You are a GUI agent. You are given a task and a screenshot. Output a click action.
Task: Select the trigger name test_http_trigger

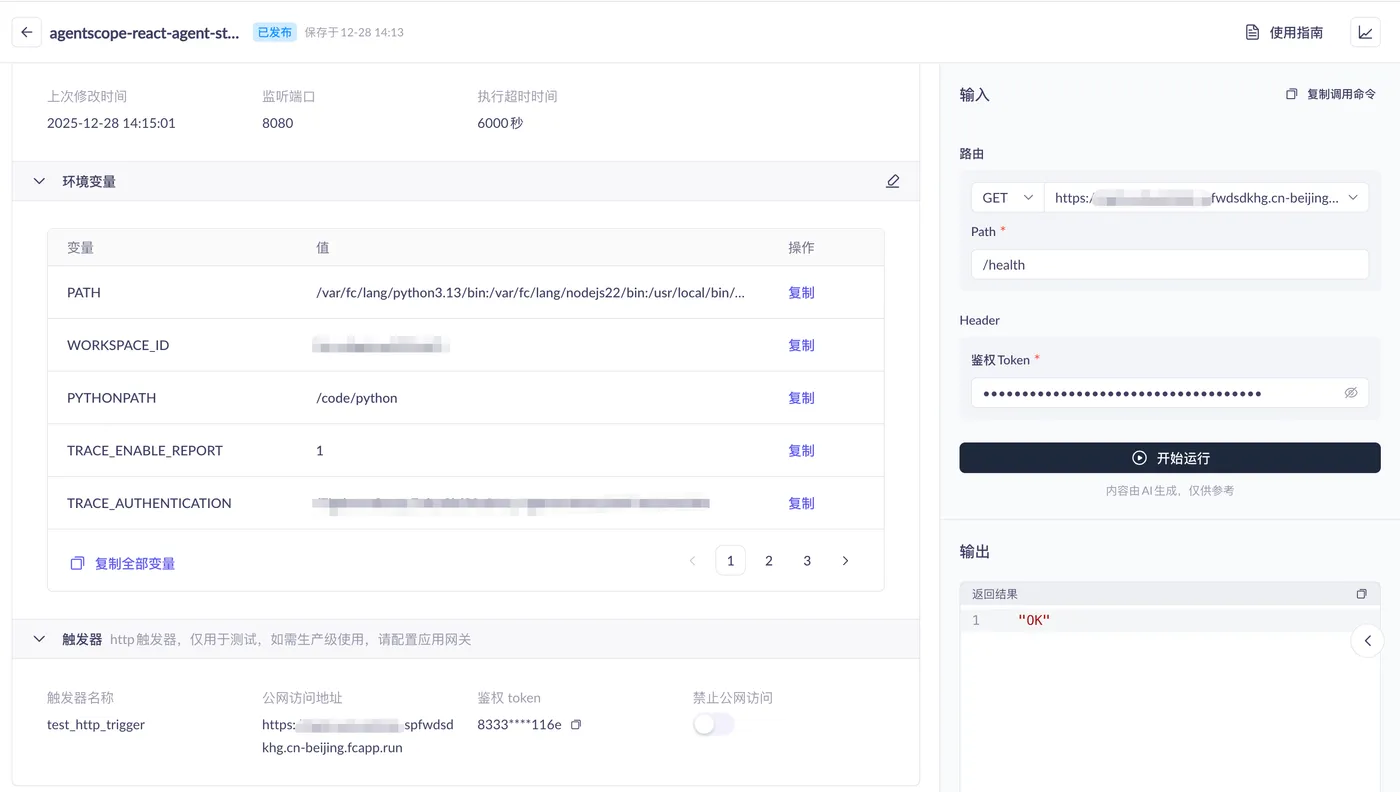point(96,724)
